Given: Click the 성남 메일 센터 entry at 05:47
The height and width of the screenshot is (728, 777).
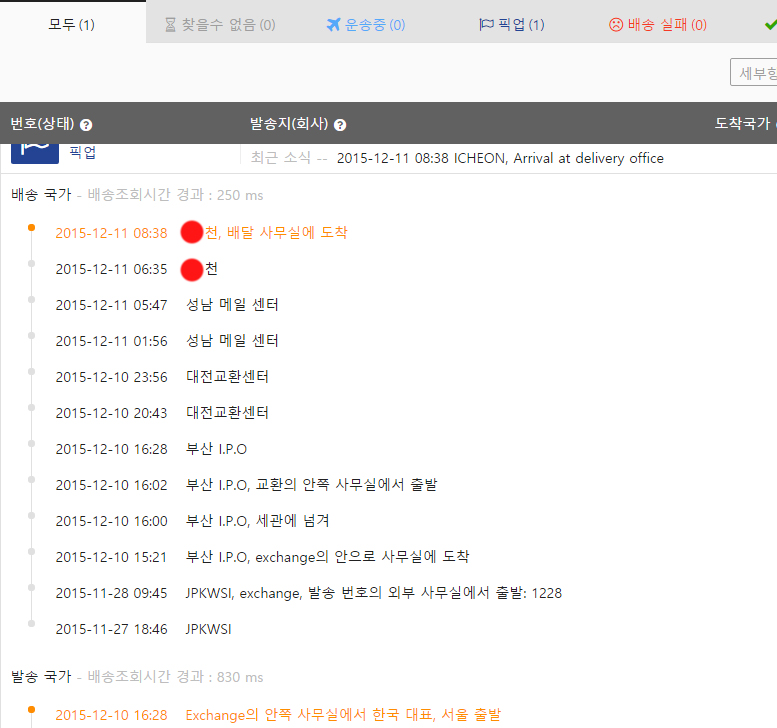Looking at the screenshot, I should click(232, 305).
